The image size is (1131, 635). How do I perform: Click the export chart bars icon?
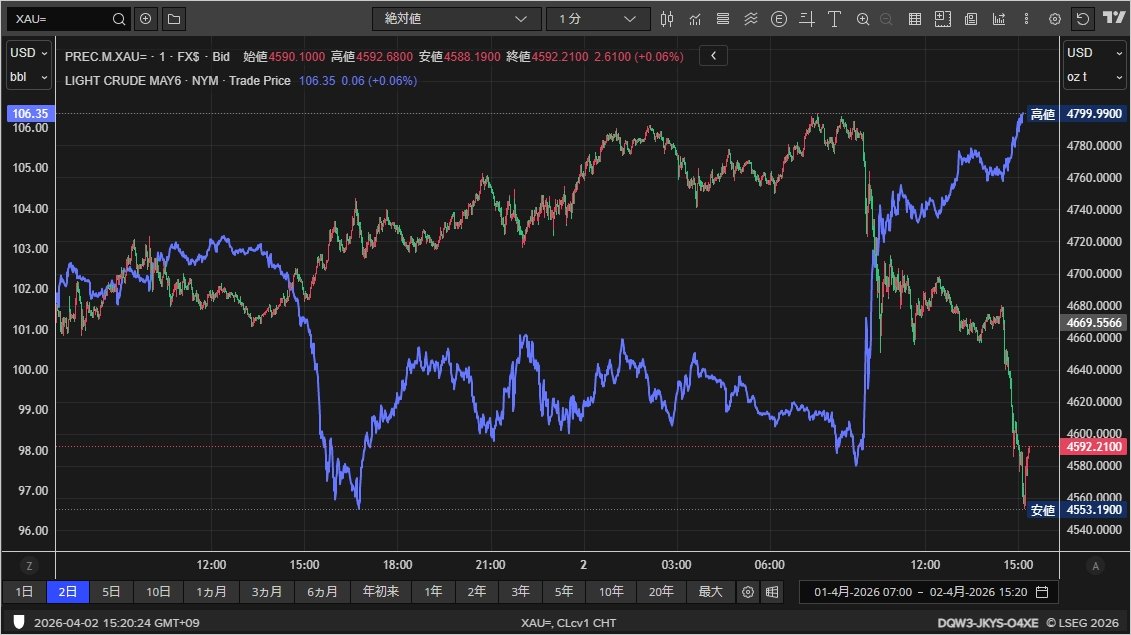(999, 19)
